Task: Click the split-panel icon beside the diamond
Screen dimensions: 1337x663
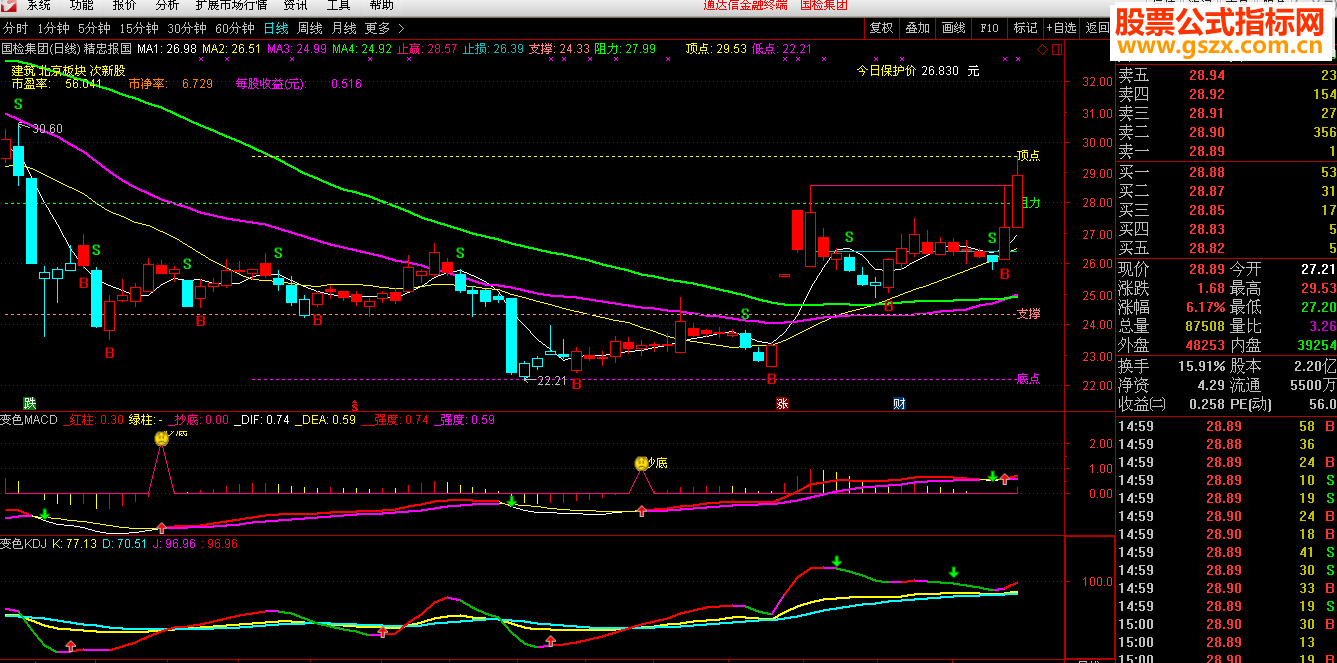Action: [x=1056, y=49]
